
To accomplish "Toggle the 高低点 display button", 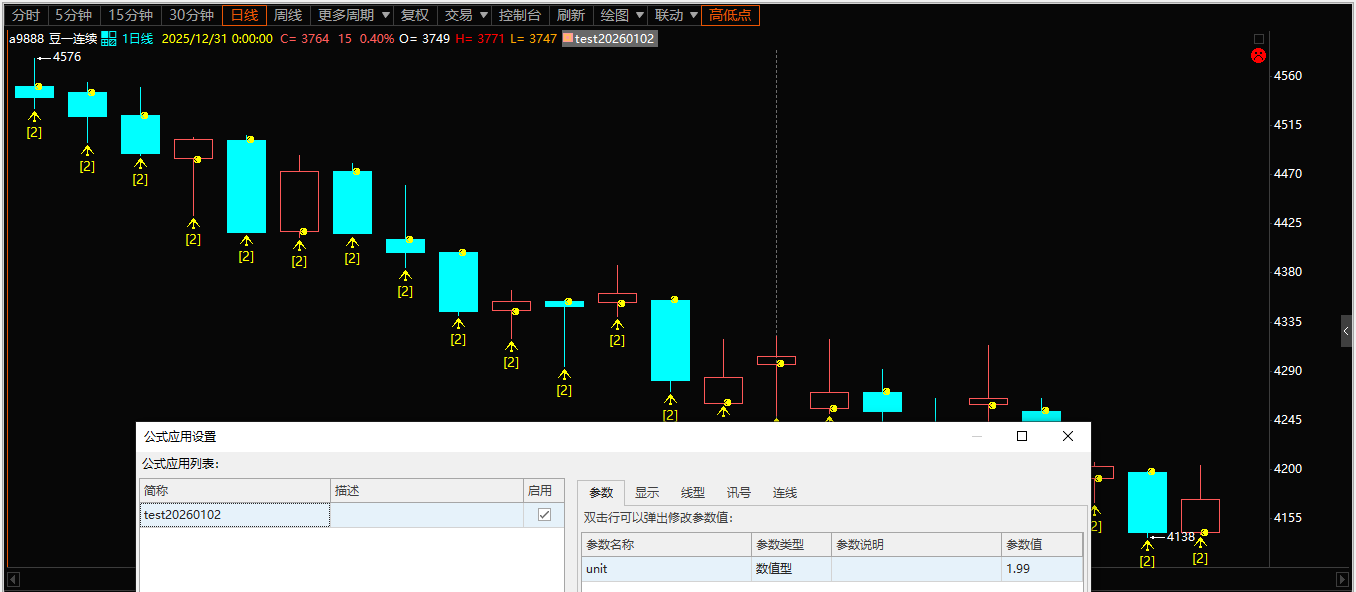I will [x=730, y=15].
